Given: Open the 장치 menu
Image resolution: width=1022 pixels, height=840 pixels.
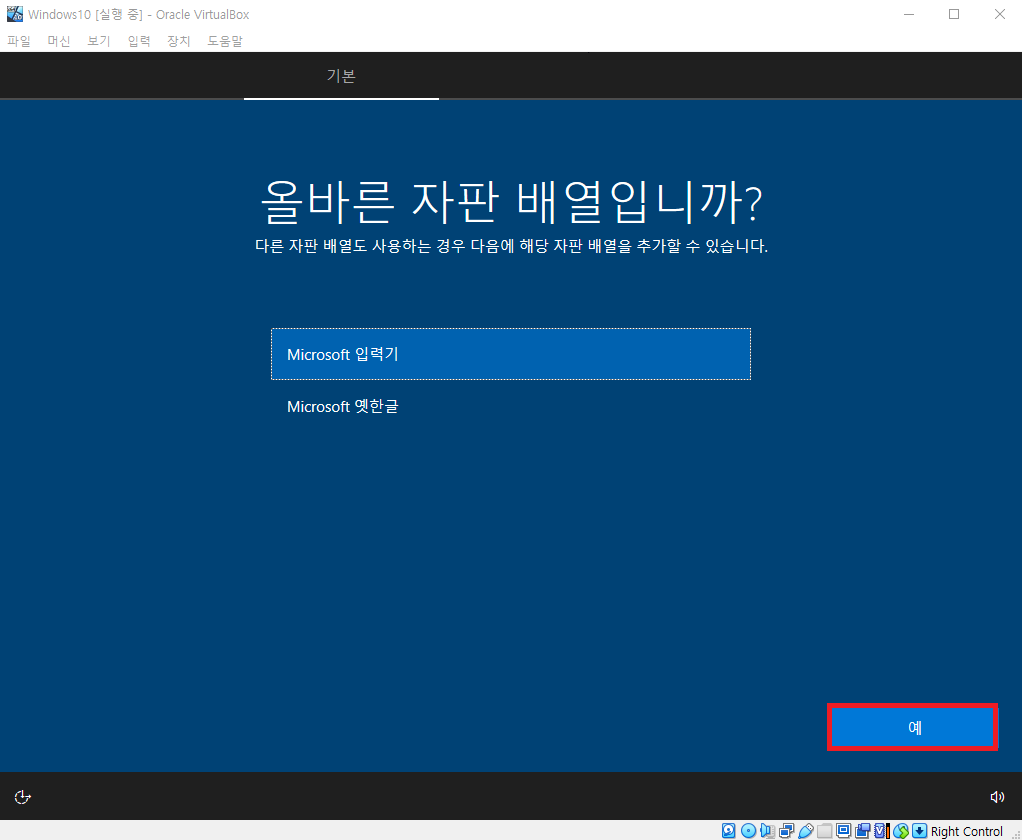Looking at the screenshot, I should pyautogui.click(x=179, y=41).
